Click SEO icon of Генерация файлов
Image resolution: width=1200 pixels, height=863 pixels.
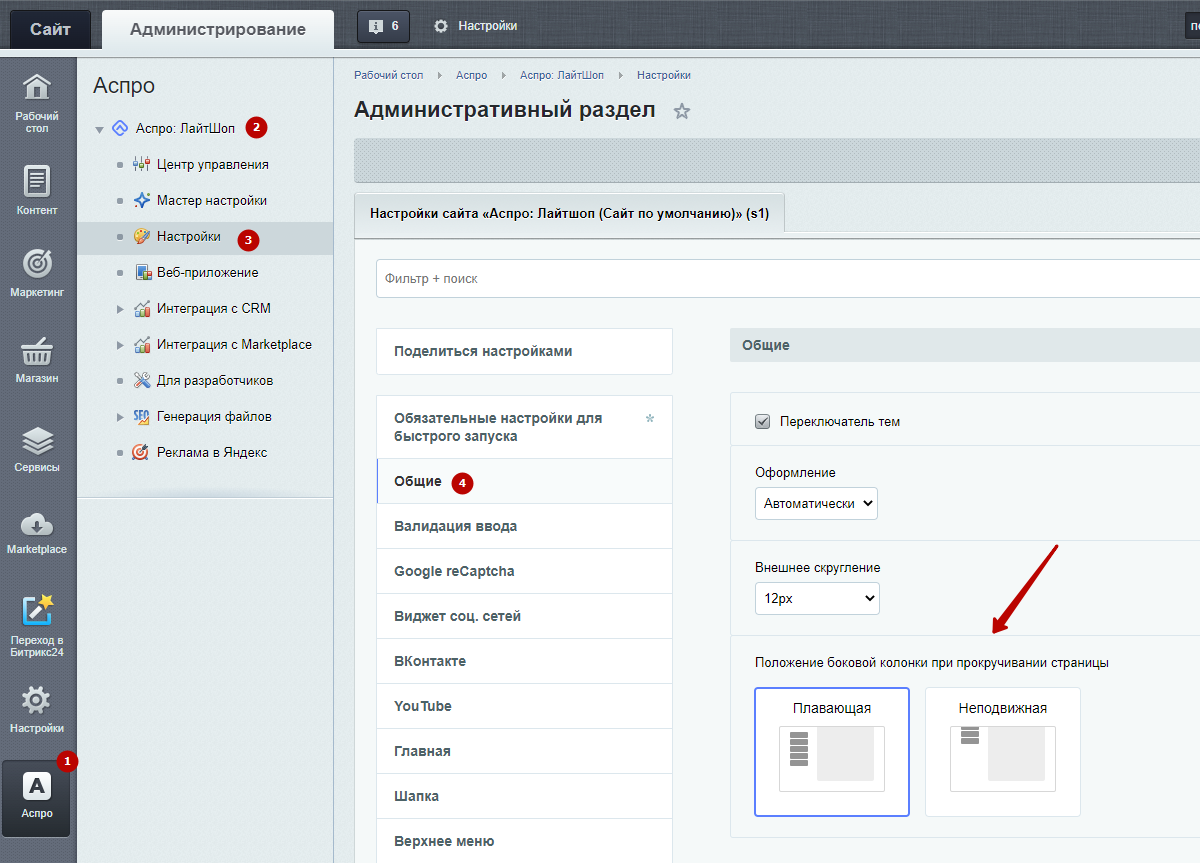pos(141,416)
